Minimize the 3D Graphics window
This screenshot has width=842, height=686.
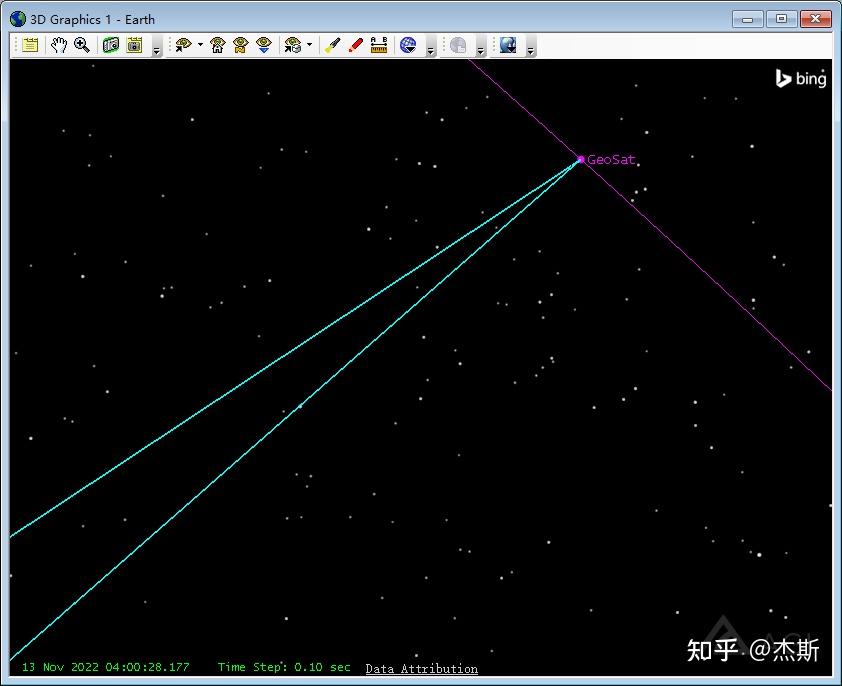click(747, 19)
